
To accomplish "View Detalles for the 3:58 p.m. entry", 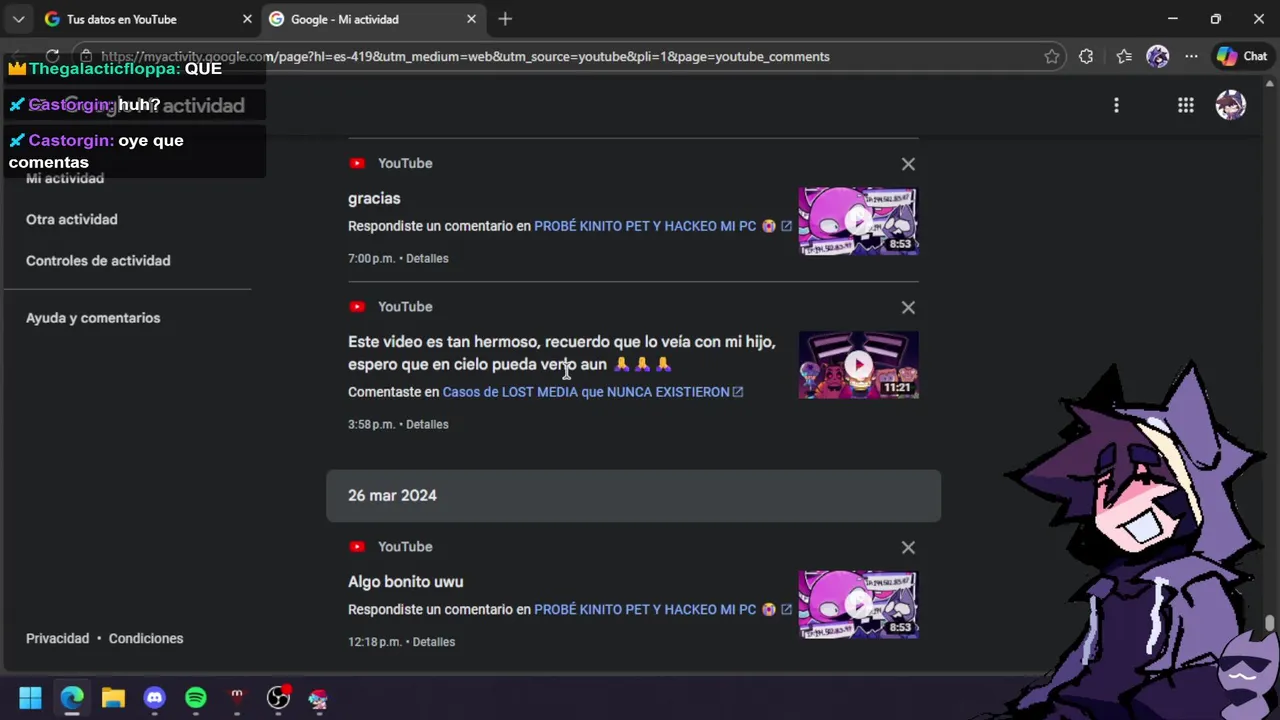I will point(427,424).
